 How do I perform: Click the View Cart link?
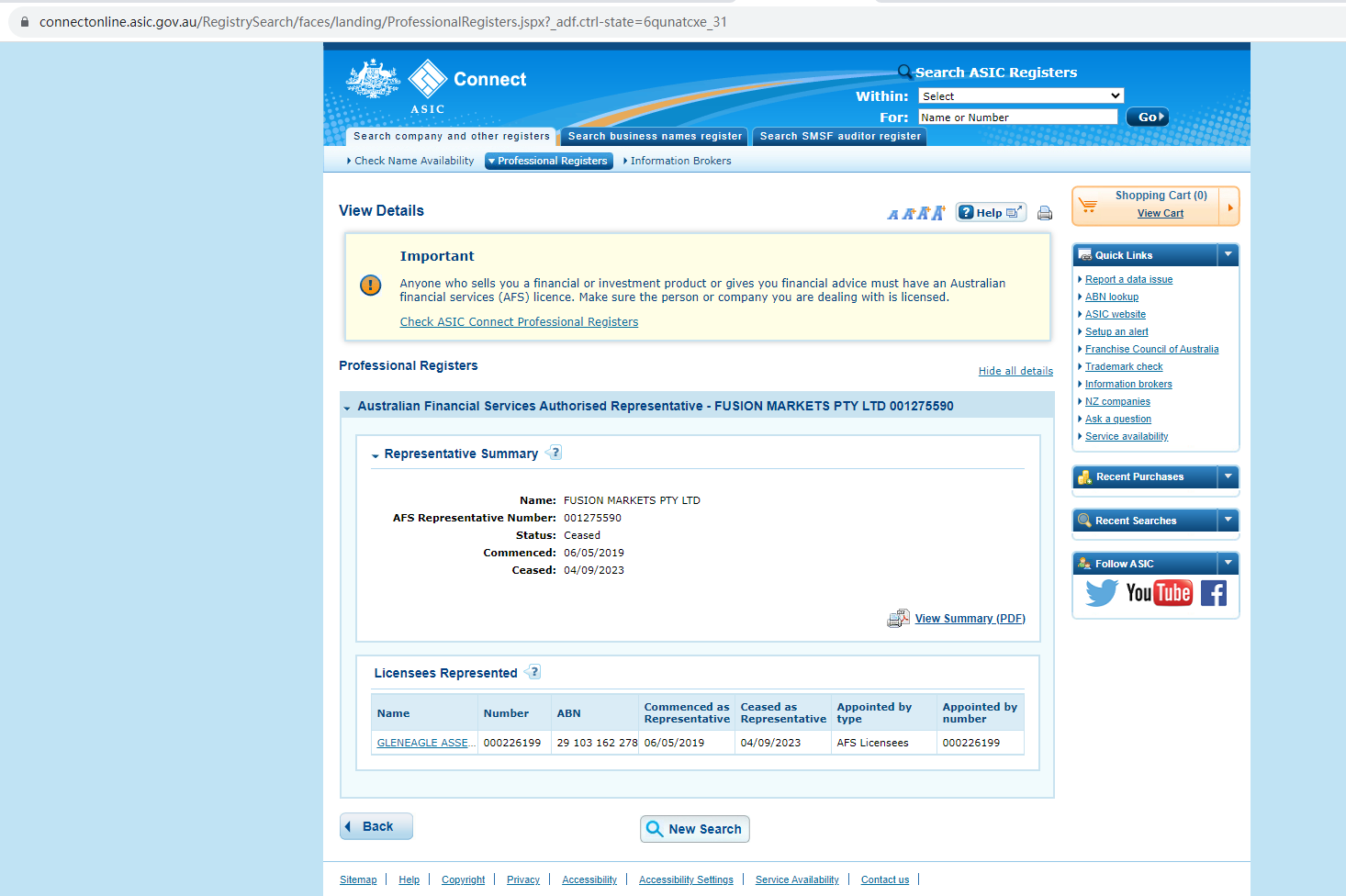pos(1161,213)
